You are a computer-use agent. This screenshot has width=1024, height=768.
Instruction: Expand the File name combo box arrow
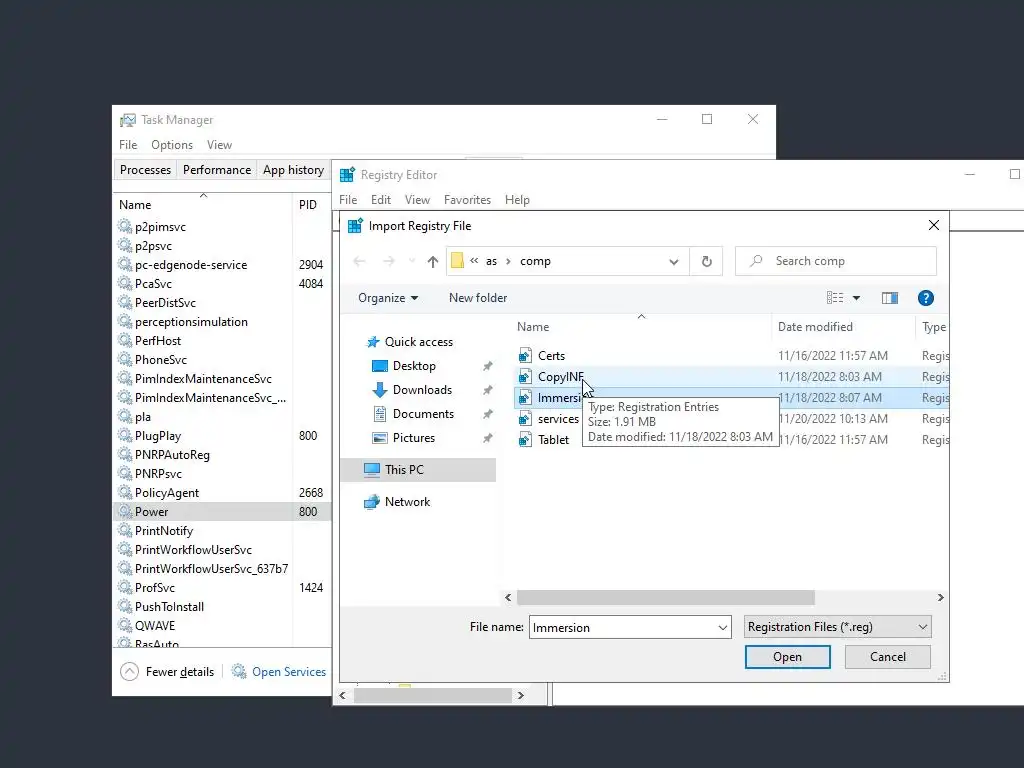[x=722, y=628]
